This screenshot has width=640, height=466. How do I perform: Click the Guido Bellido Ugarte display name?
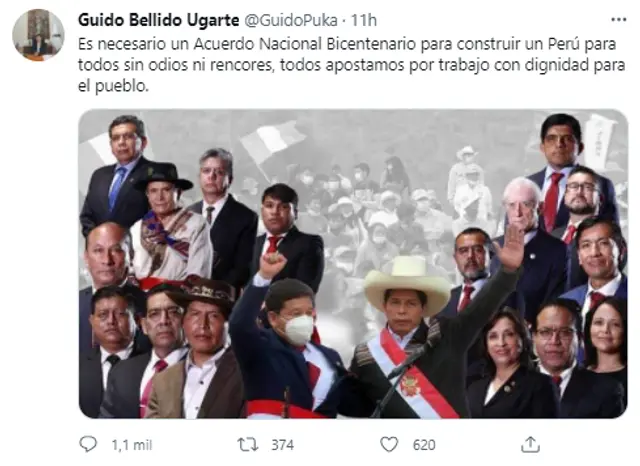pyautogui.click(x=158, y=20)
